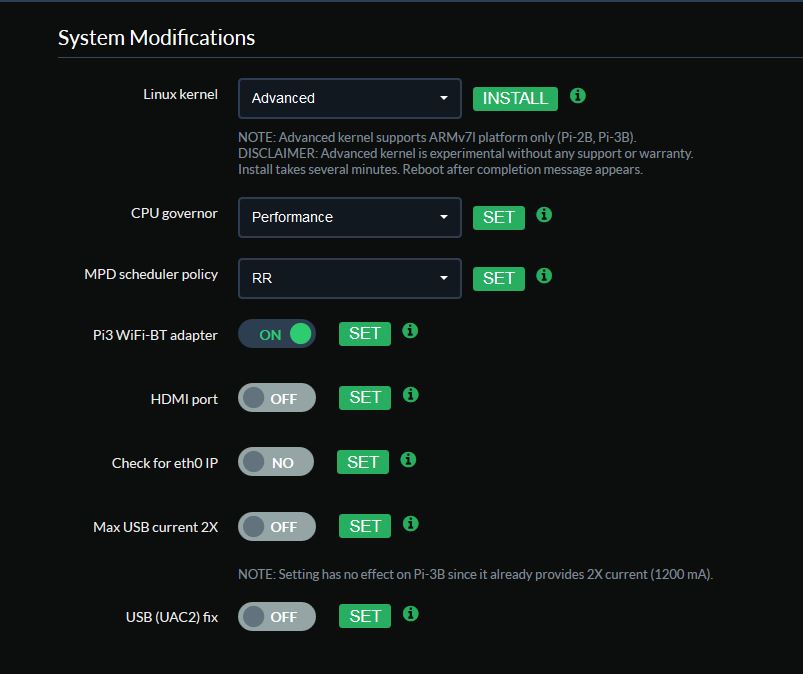Viewport: 803px width, 674px height.
Task: Enable the USB (UAC2) fix toggle
Action: point(277,616)
